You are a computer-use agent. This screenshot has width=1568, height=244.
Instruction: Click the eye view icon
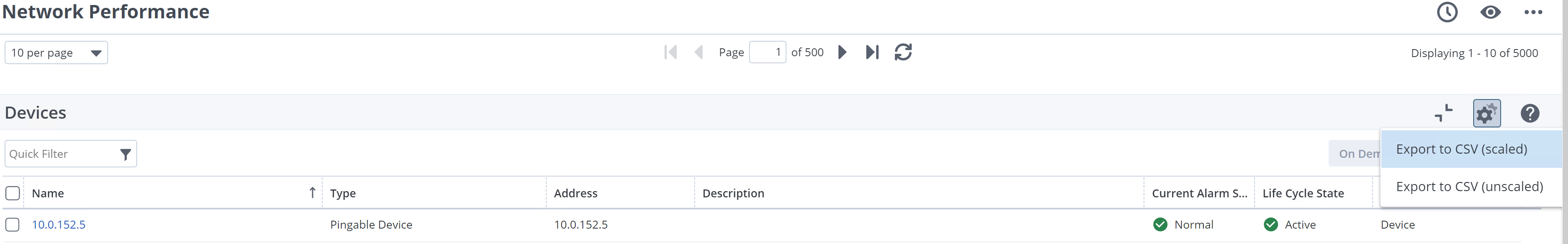point(1490,12)
